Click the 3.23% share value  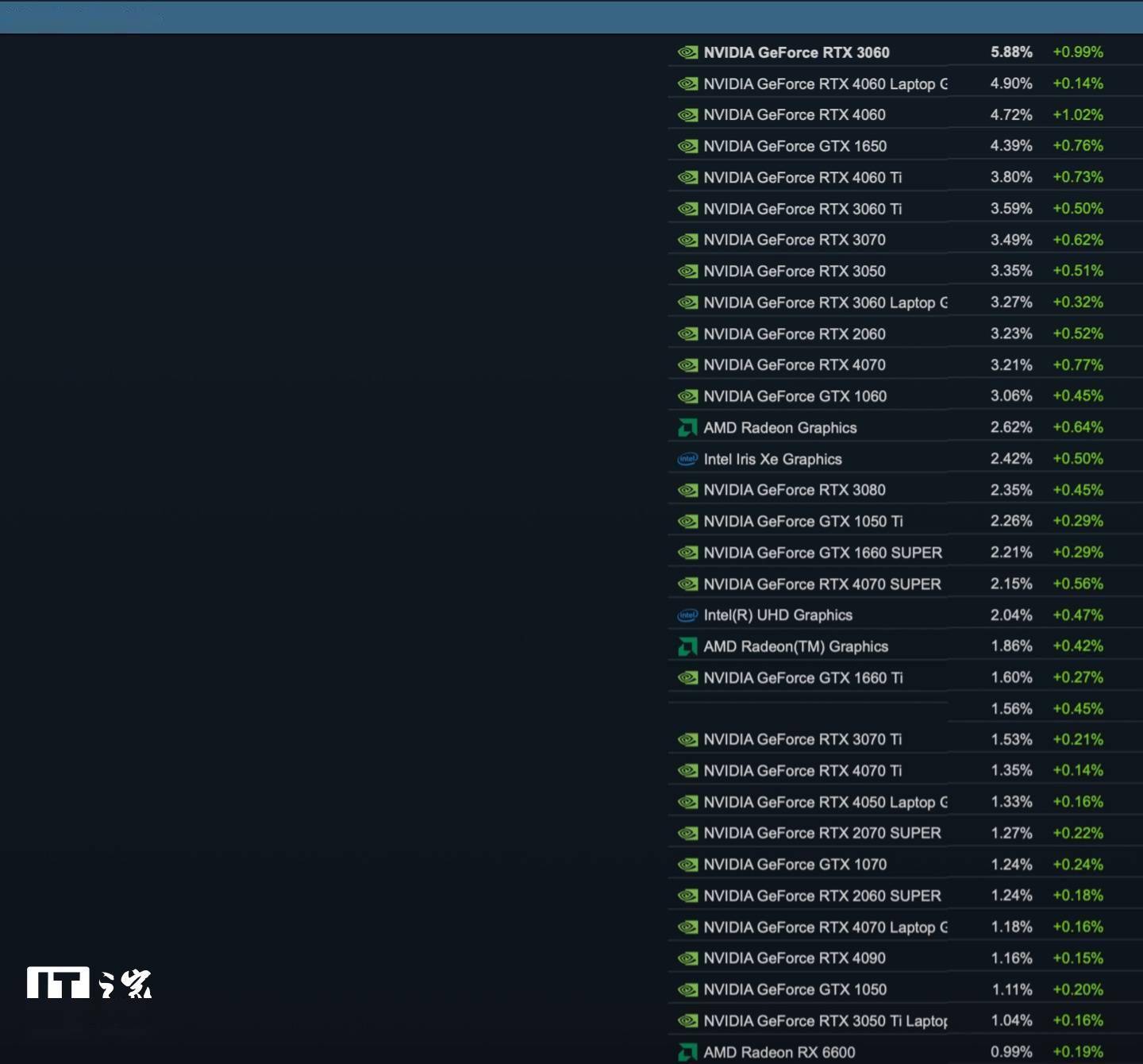pos(1011,333)
